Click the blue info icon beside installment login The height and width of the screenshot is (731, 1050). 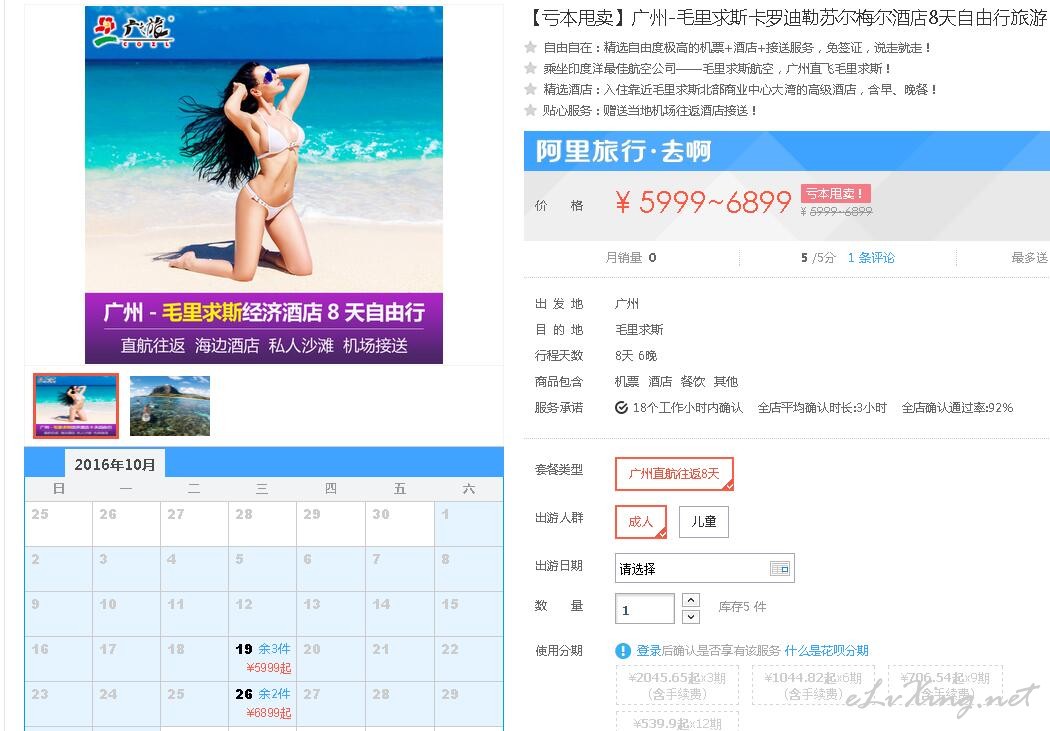tap(623, 651)
